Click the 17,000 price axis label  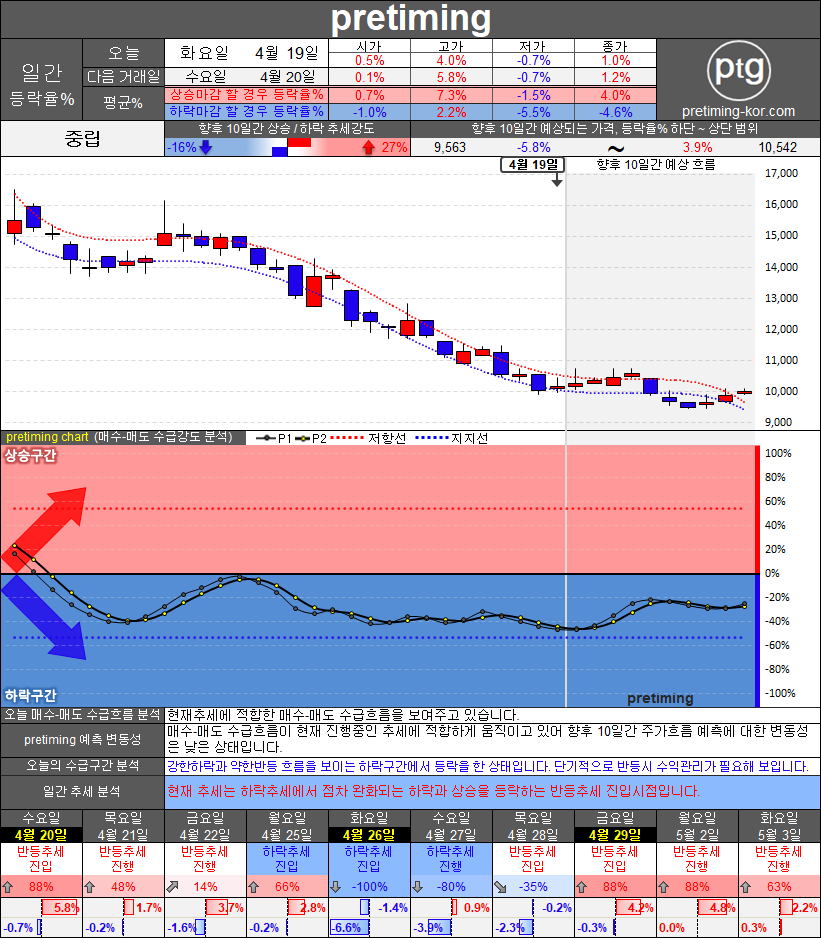(x=782, y=173)
